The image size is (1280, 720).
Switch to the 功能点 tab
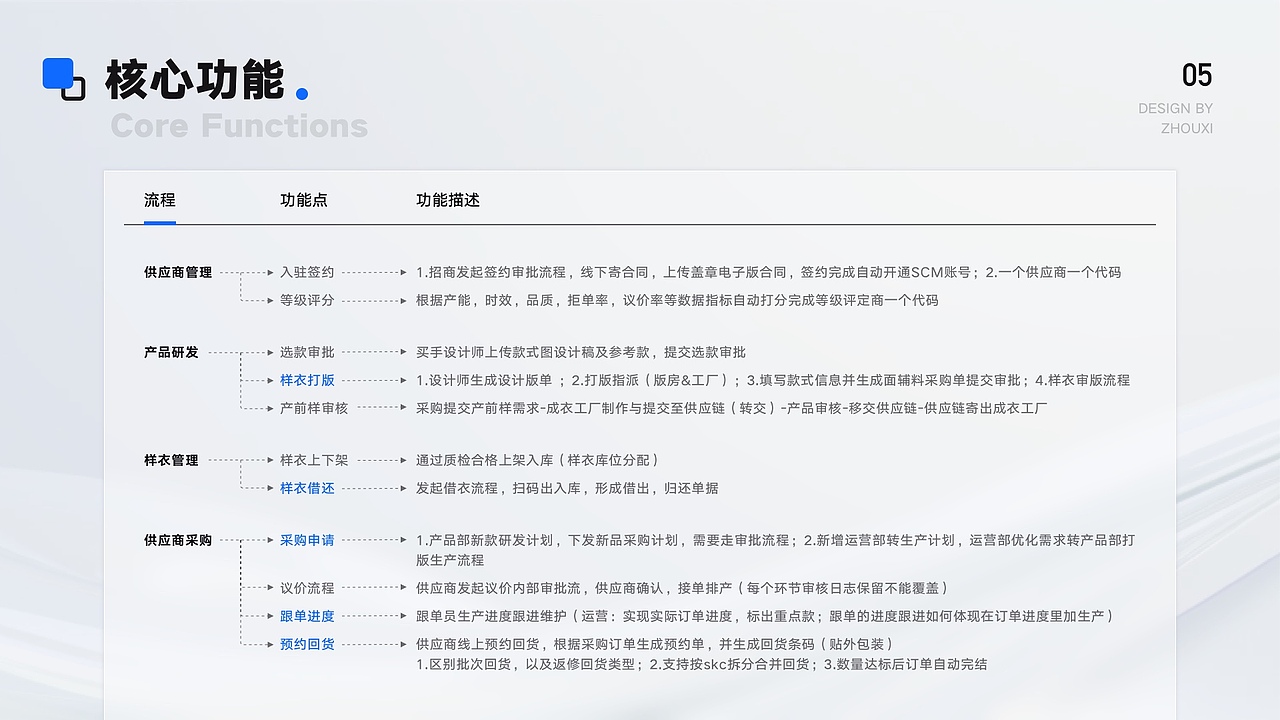click(304, 200)
